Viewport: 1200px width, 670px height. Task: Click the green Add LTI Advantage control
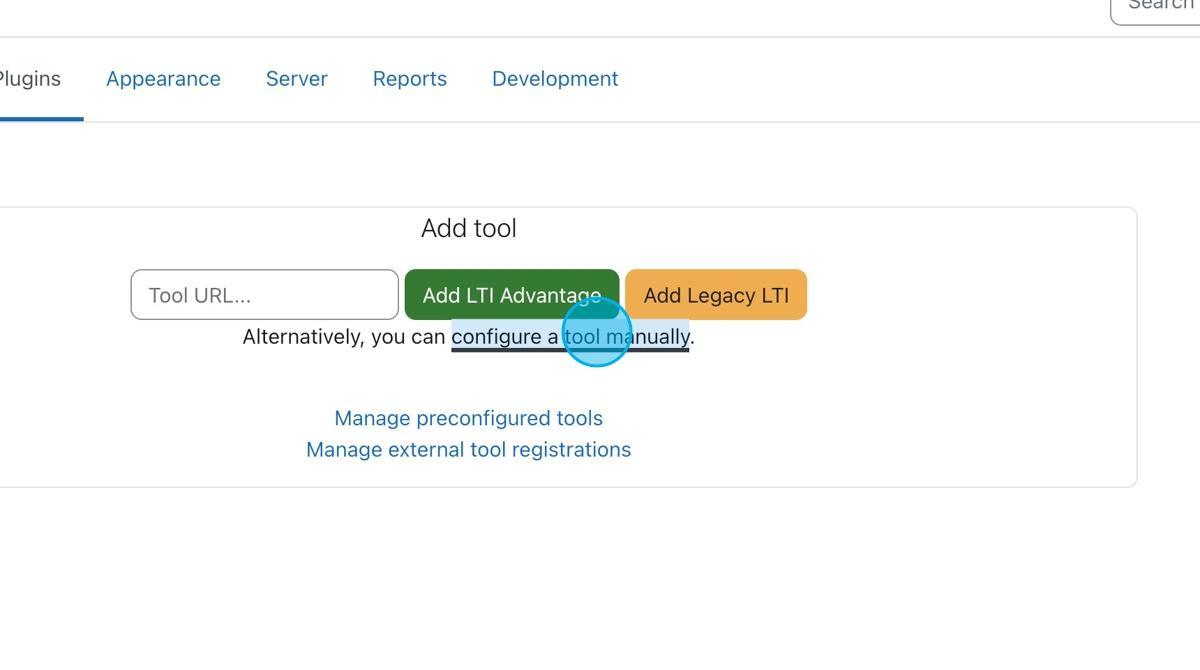click(511, 294)
